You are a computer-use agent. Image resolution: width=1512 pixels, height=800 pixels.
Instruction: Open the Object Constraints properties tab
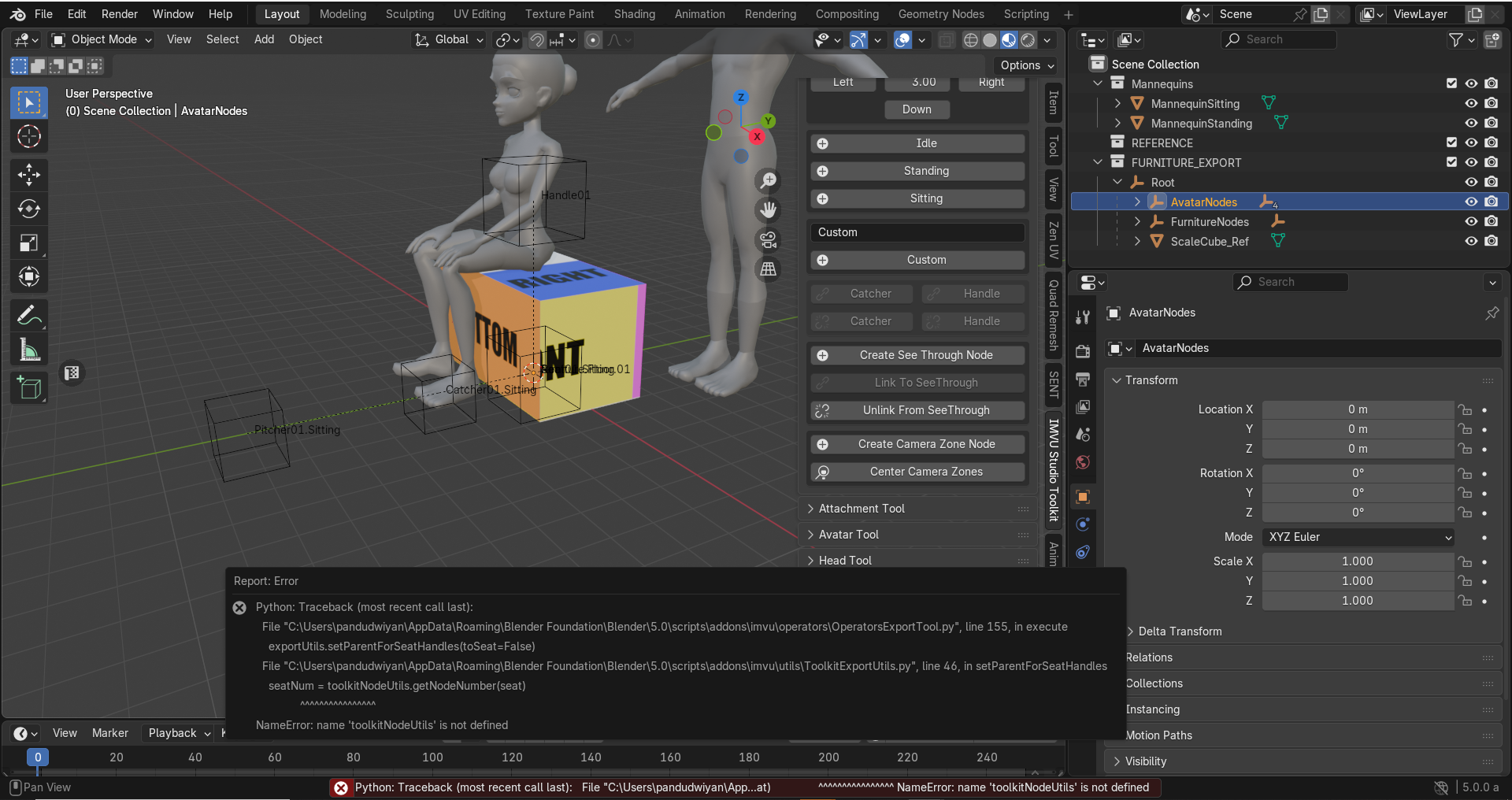coord(1083,552)
